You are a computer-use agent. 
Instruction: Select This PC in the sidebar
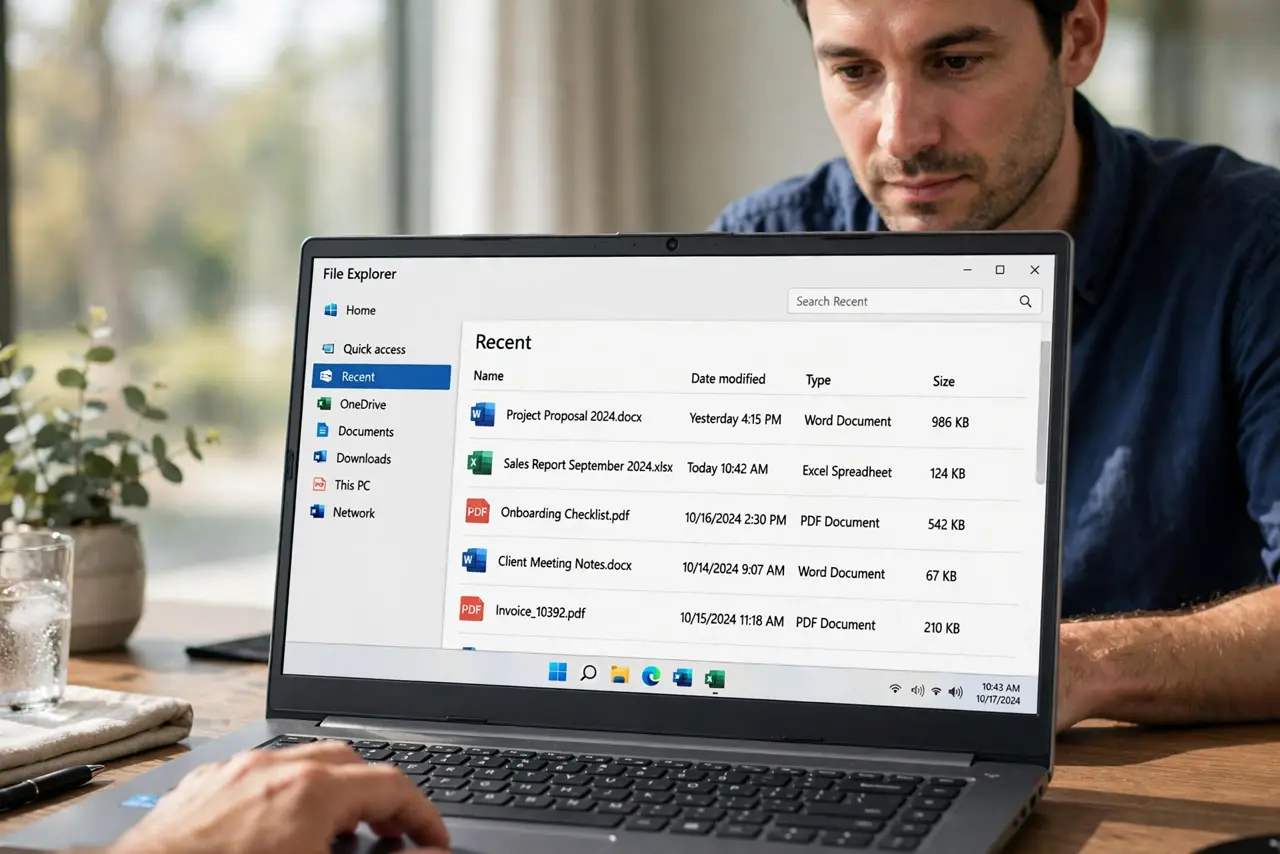[x=342, y=485]
